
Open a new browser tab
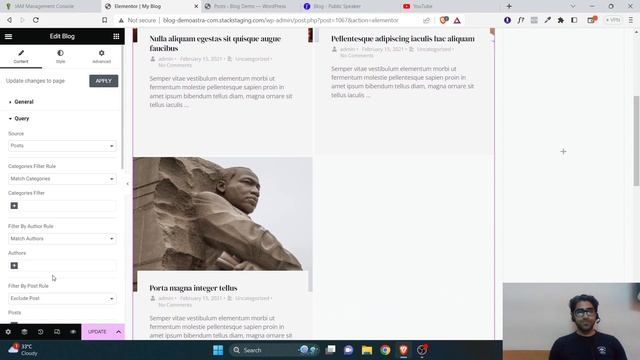509,6
